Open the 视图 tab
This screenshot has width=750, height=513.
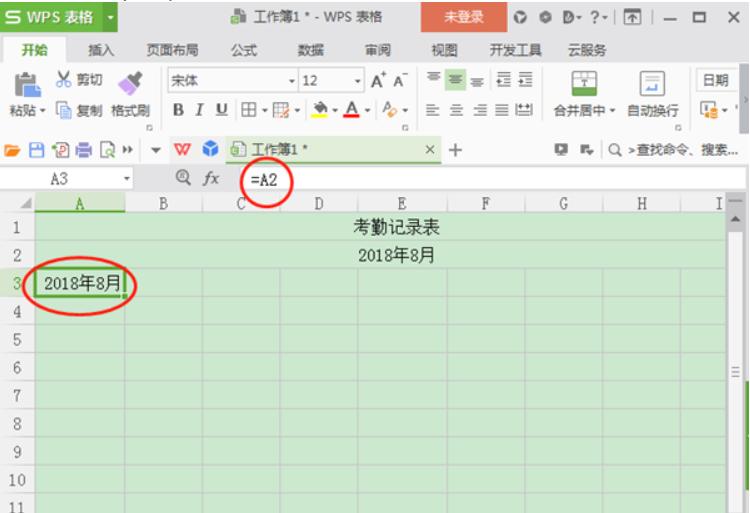[444, 50]
